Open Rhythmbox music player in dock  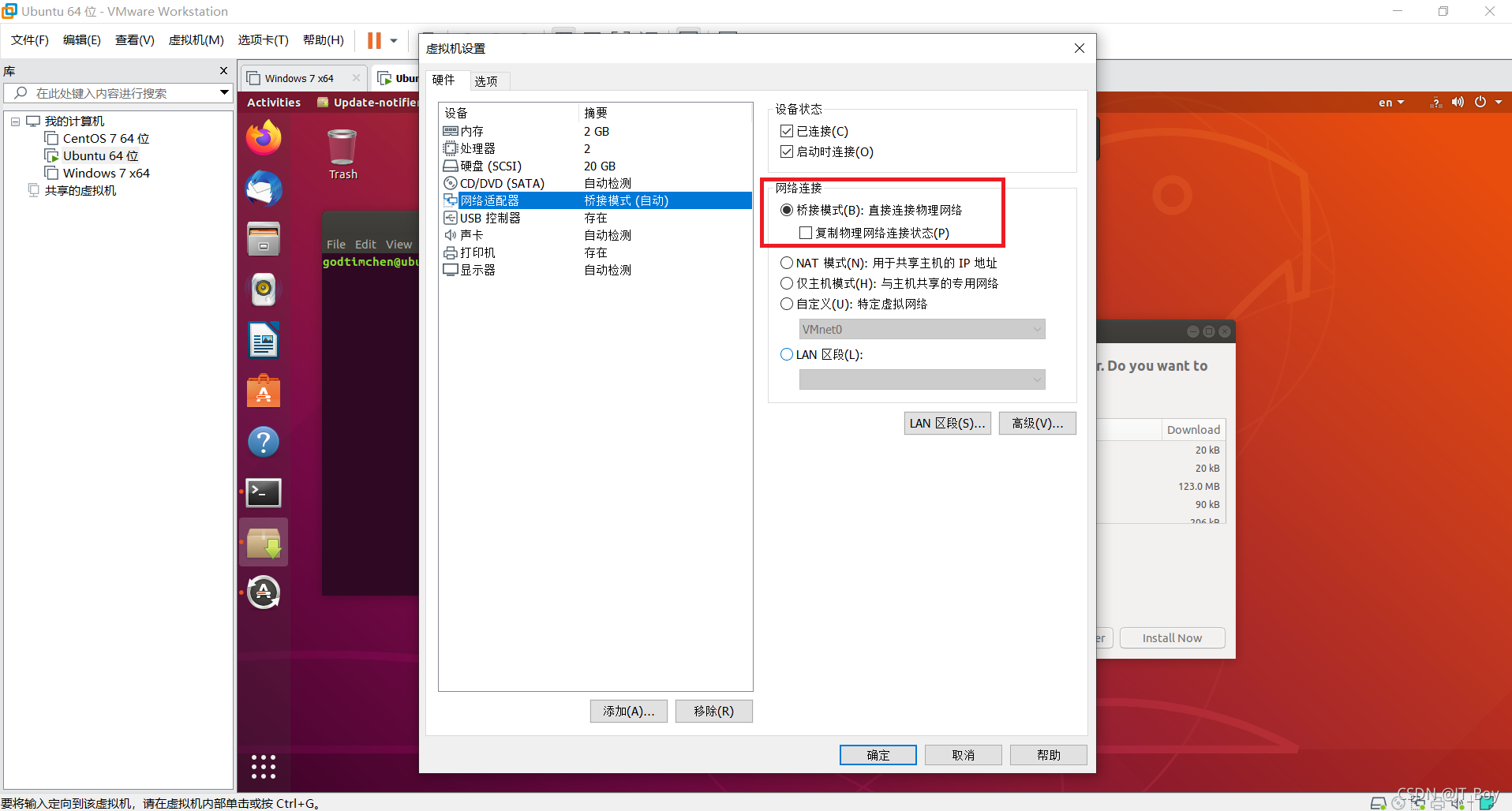(264, 290)
